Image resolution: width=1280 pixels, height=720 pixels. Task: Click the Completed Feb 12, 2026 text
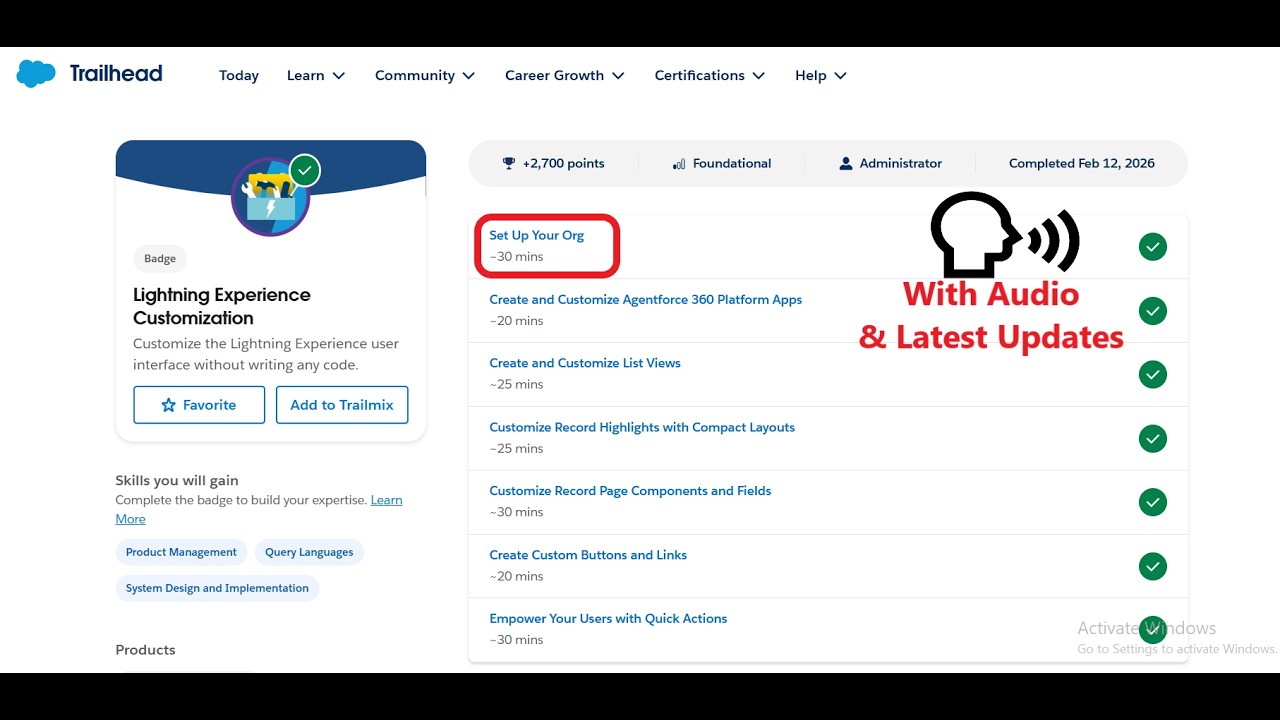[1082, 163]
